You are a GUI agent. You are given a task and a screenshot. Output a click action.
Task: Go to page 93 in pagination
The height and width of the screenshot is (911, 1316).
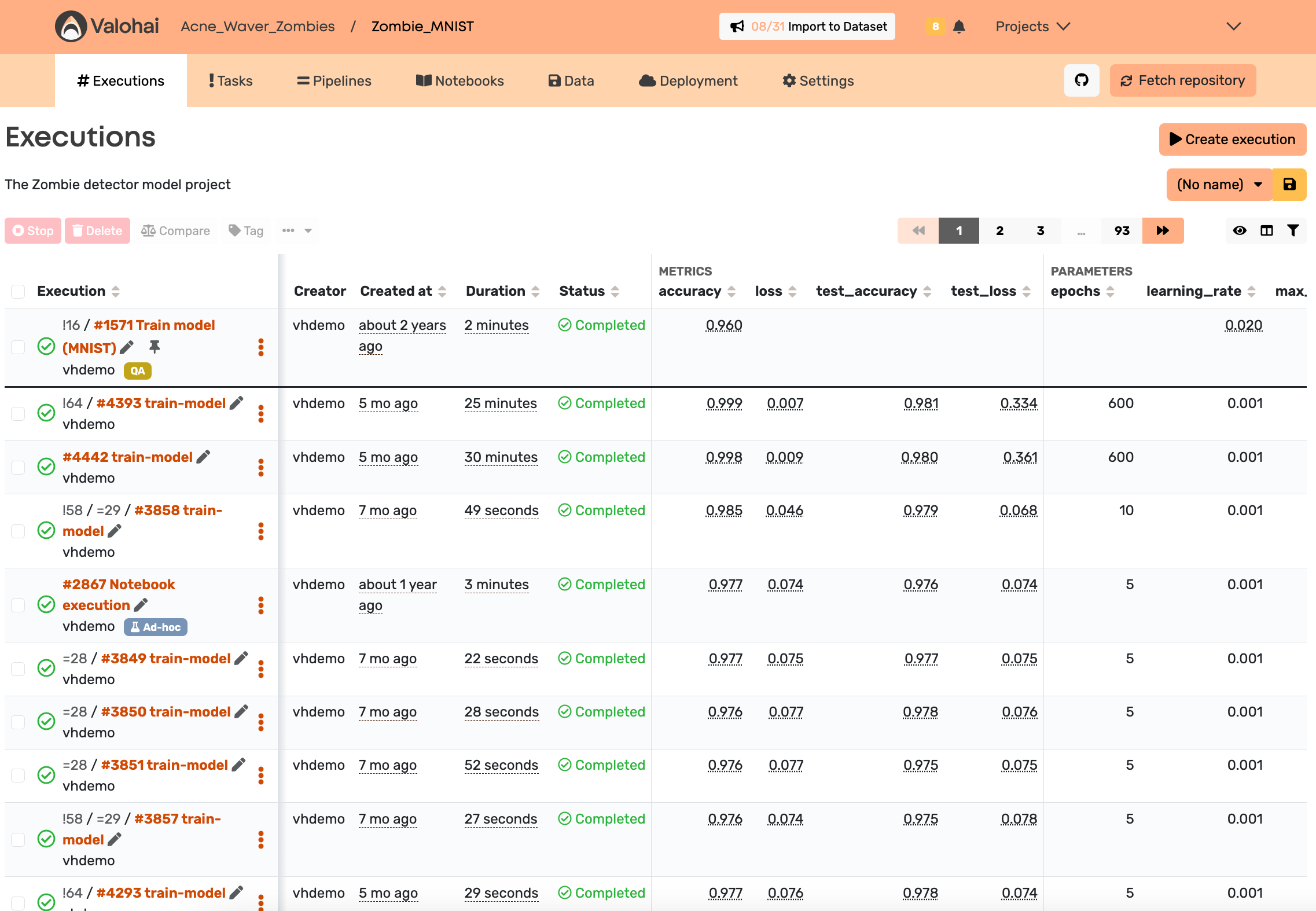(1122, 230)
